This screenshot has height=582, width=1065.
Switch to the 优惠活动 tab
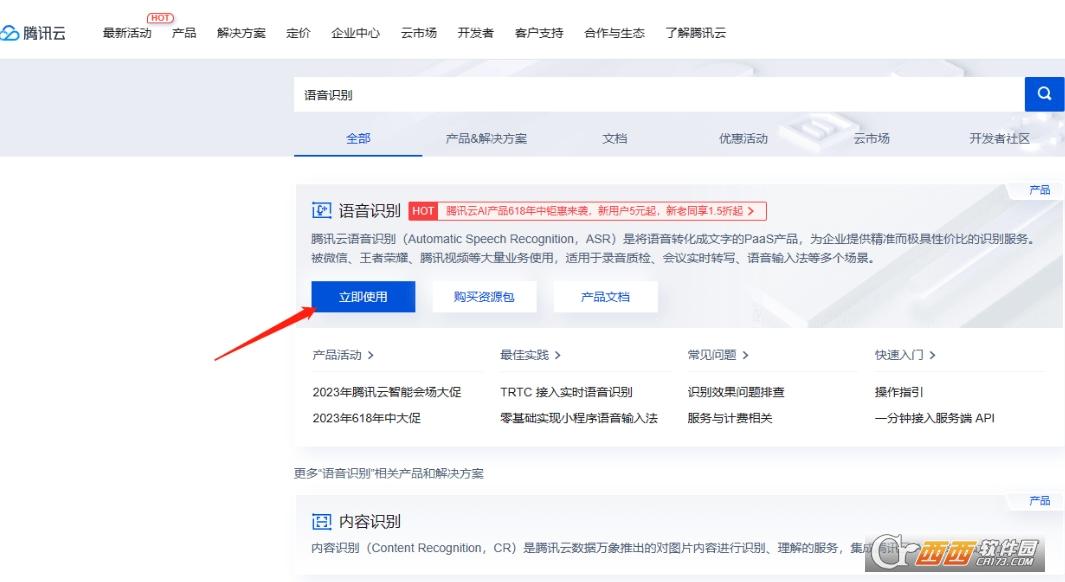click(743, 139)
